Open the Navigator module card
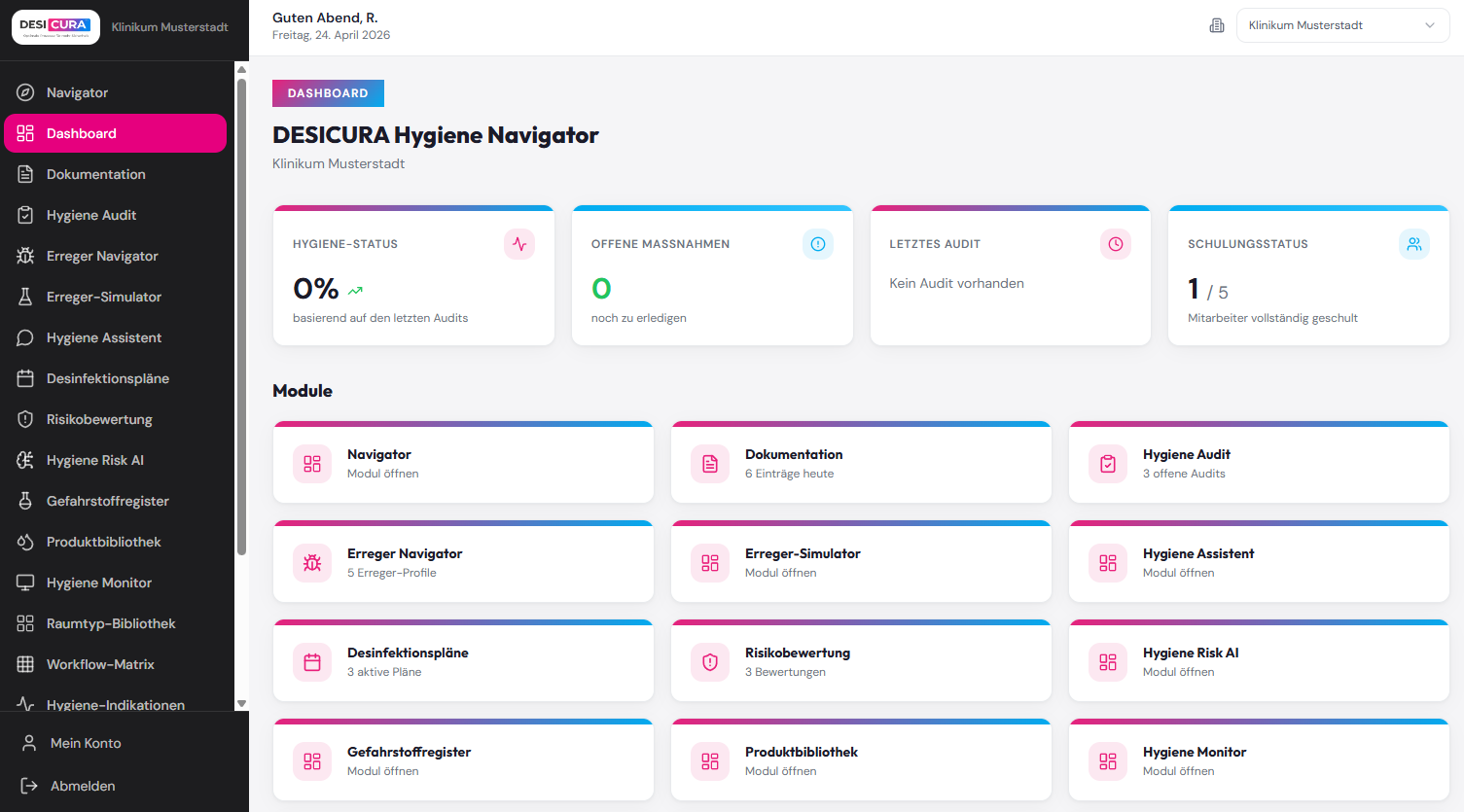 click(463, 463)
